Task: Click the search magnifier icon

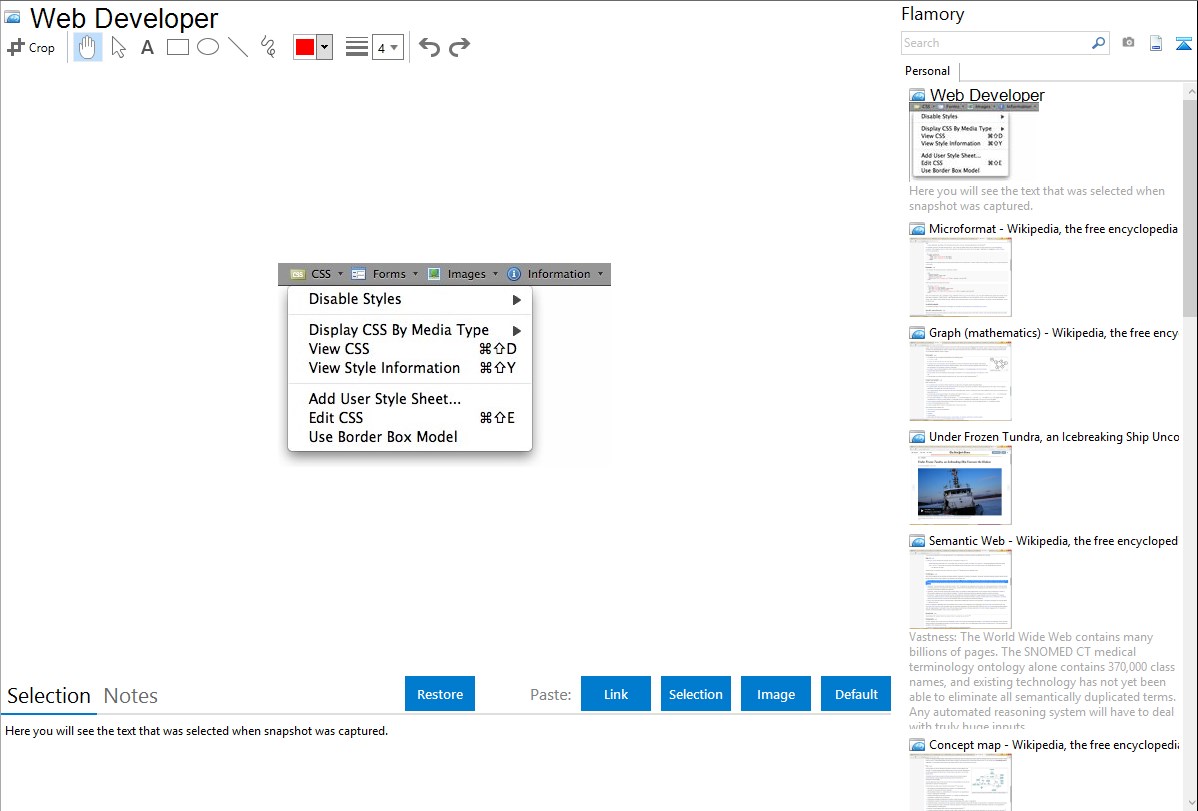Action: (x=1099, y=43)
